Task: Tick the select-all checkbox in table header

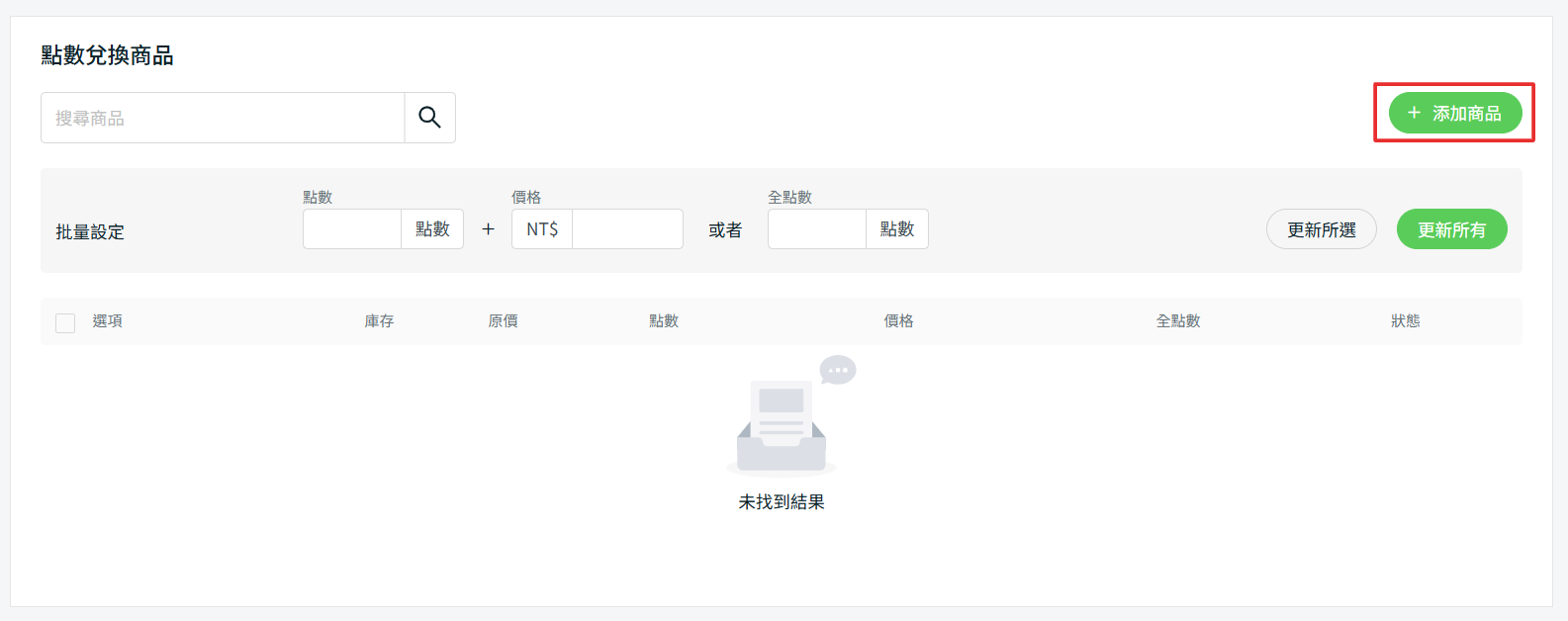Action: pos(65,322)
